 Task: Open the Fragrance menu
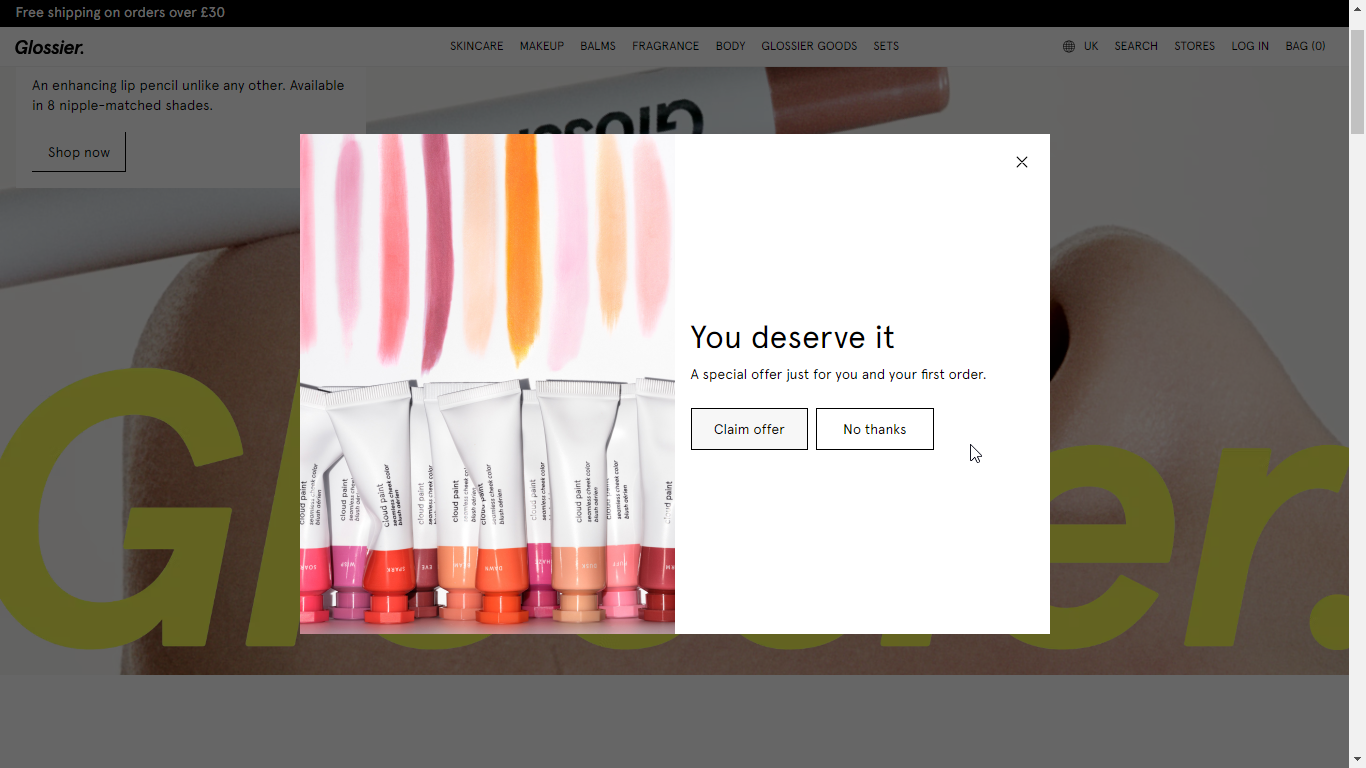coord(666,46)
